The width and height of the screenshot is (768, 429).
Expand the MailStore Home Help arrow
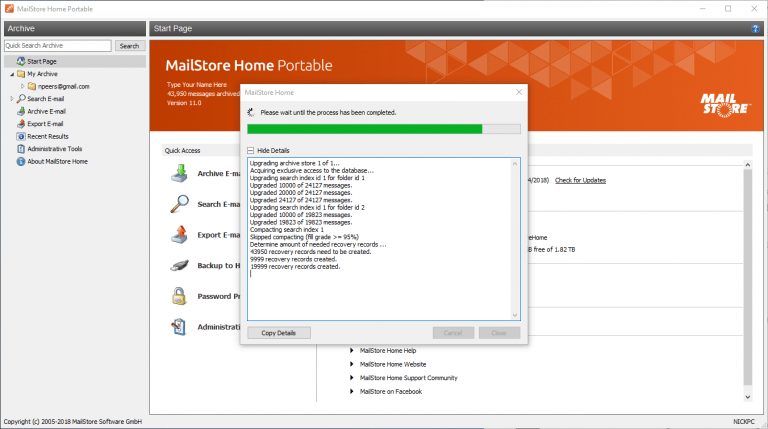click(352, 351)
